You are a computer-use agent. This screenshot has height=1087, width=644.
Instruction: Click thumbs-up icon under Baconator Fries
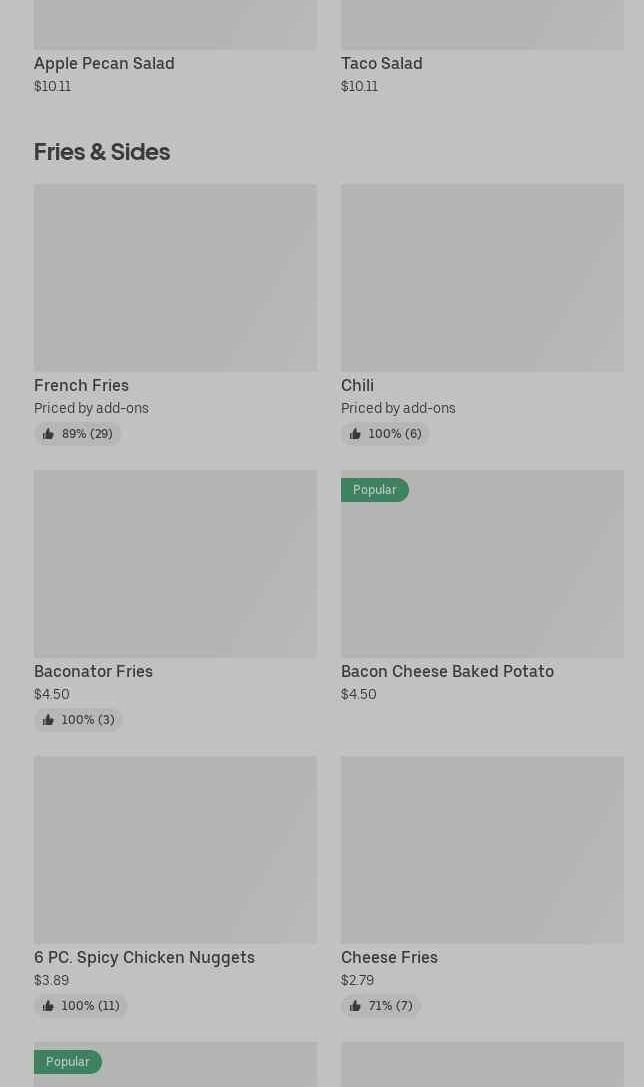pos(48,720)
